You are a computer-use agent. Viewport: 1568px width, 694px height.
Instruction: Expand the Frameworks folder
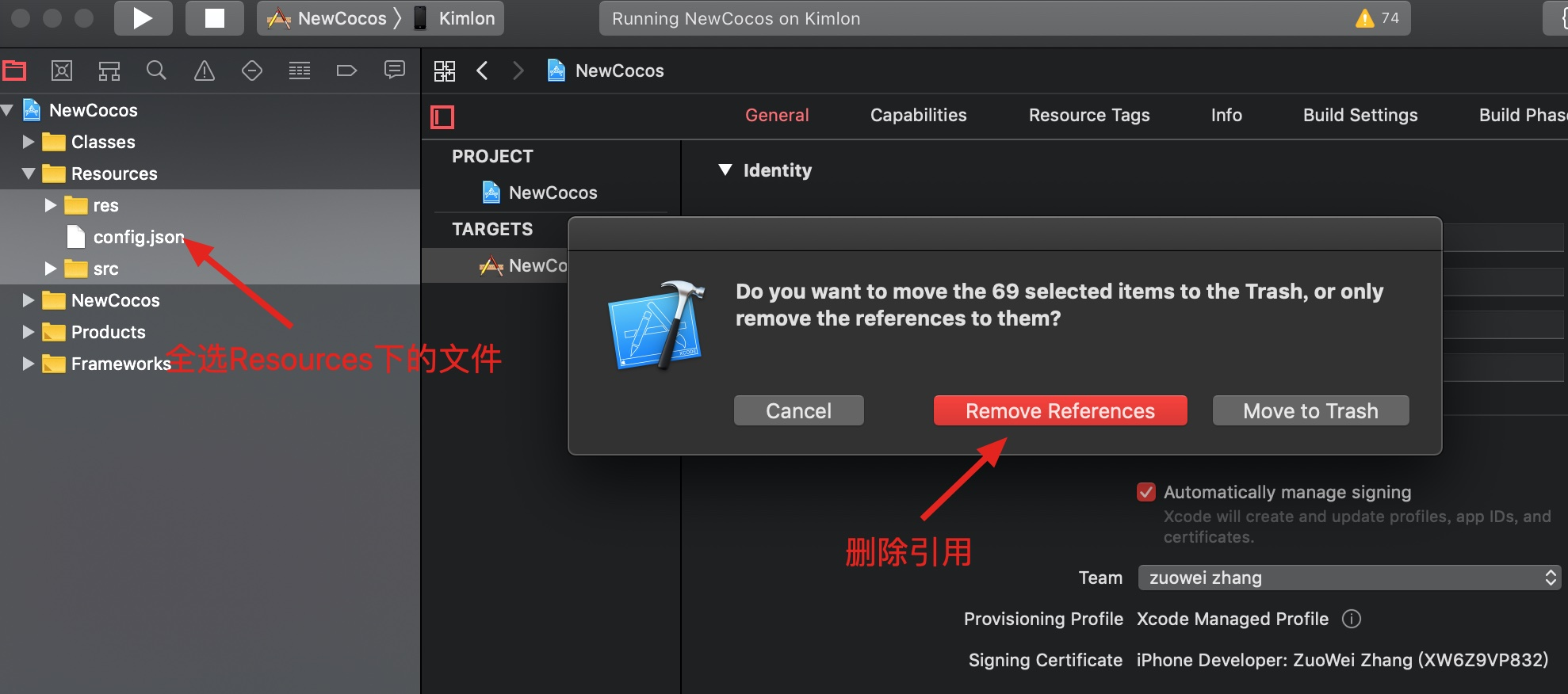[28, 364]
